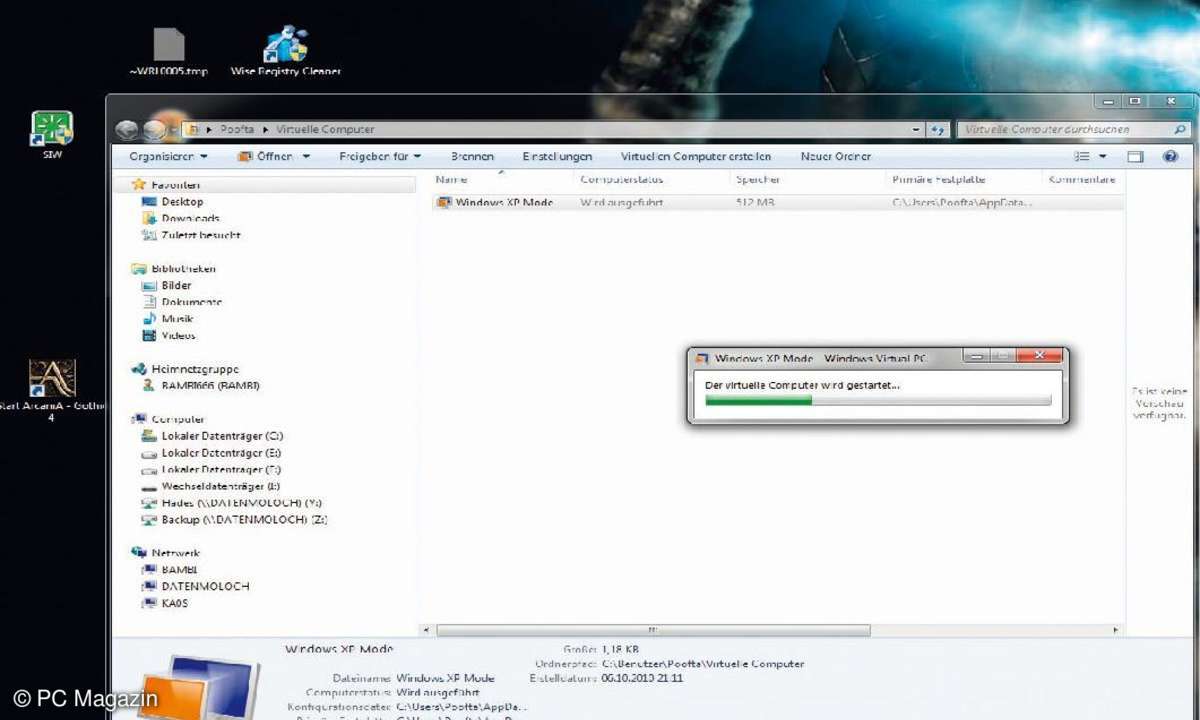Click 'Virtuelle Computer' breadcrumb in address bar
Viewport: 1200px width, 720px height.
tap(325, 129)
